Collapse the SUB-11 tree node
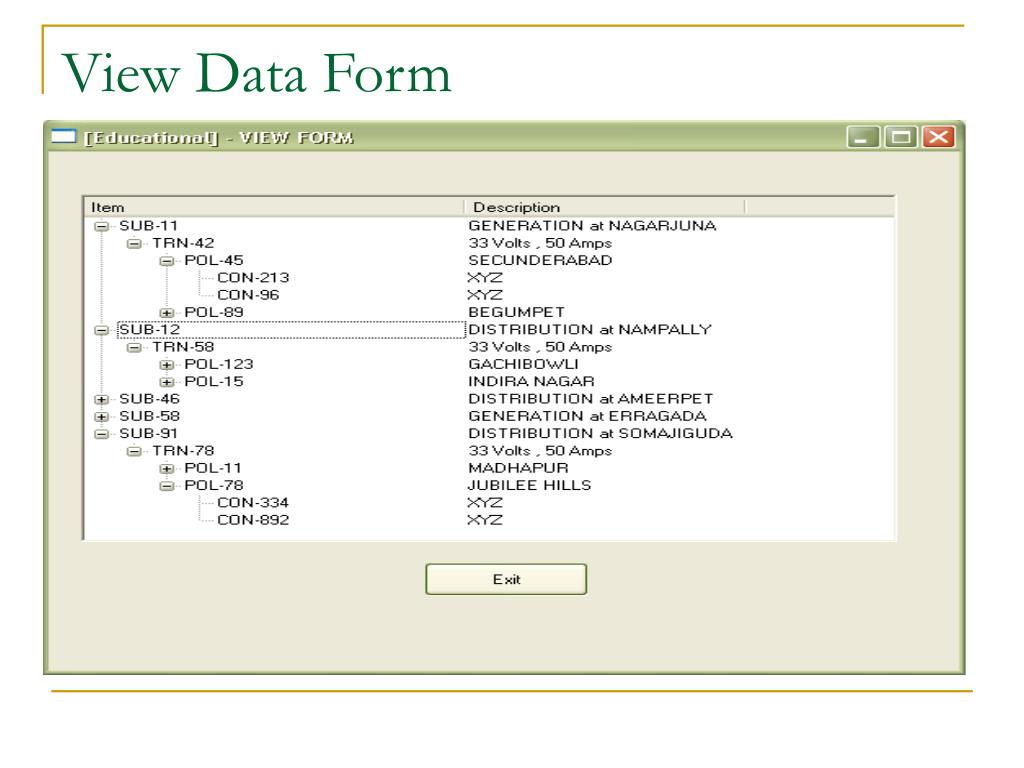The image size is (1024, 768). (101, 227)
